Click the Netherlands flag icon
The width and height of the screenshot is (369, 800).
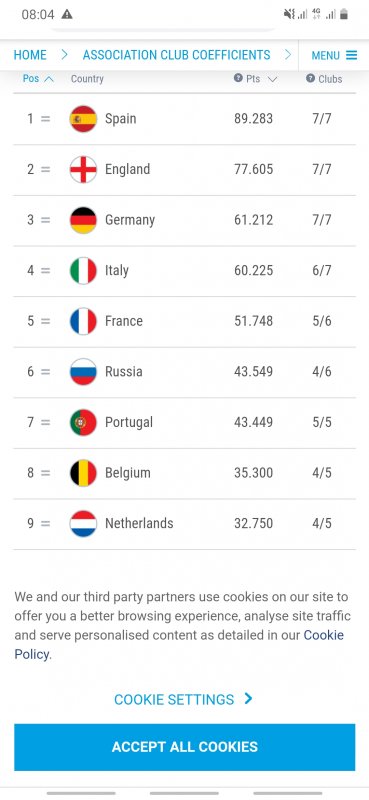coord(83,523)
